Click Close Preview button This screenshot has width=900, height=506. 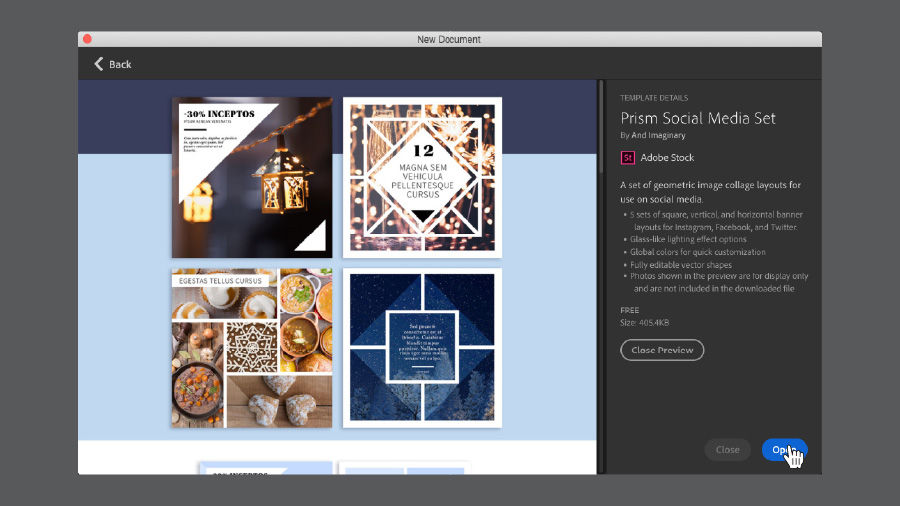coord(662,350)
